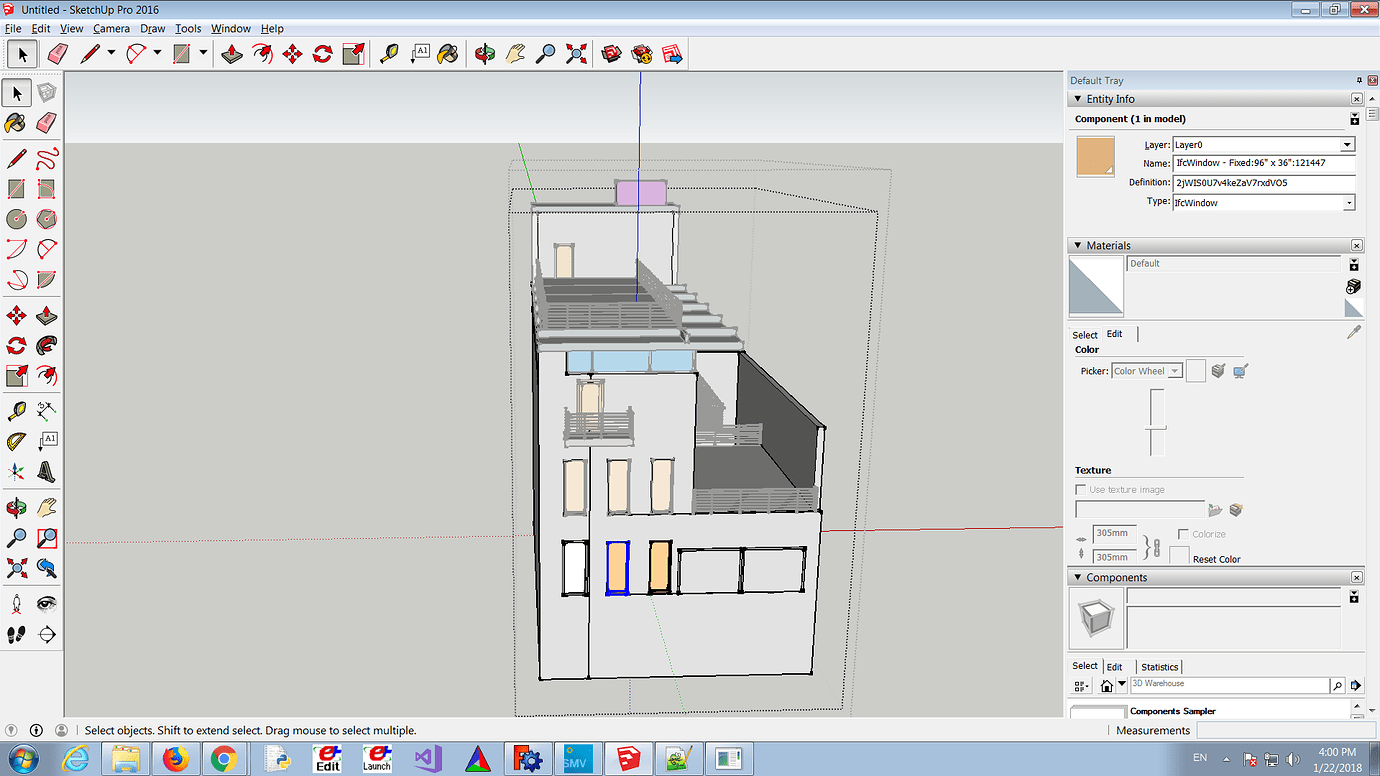
Task: Open the Camera menu
Action: [x=111, y=28]
